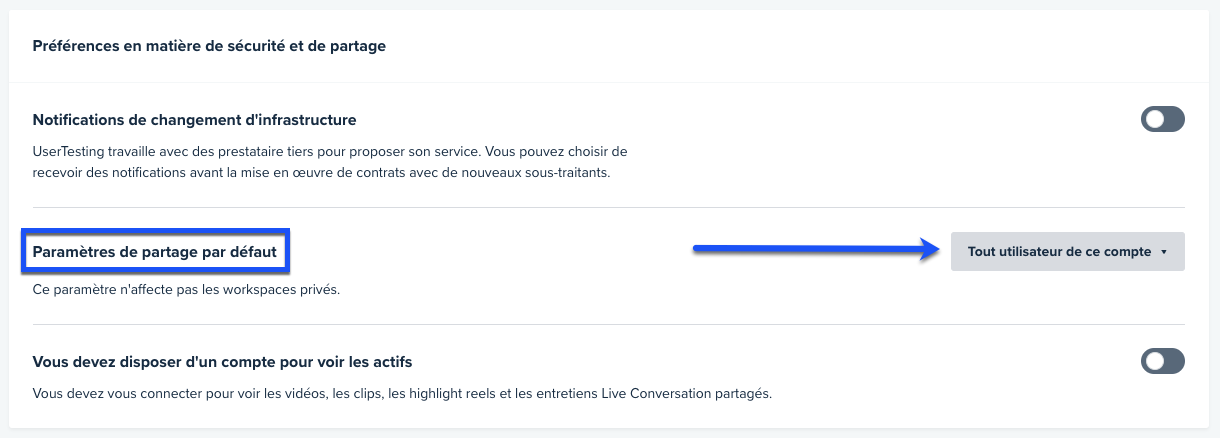Click the 'Préférences en matière de sécurité et de partage' heading
Viewport: 1220px width, 438px height.
pyautogui.click(x=209, y=46)
